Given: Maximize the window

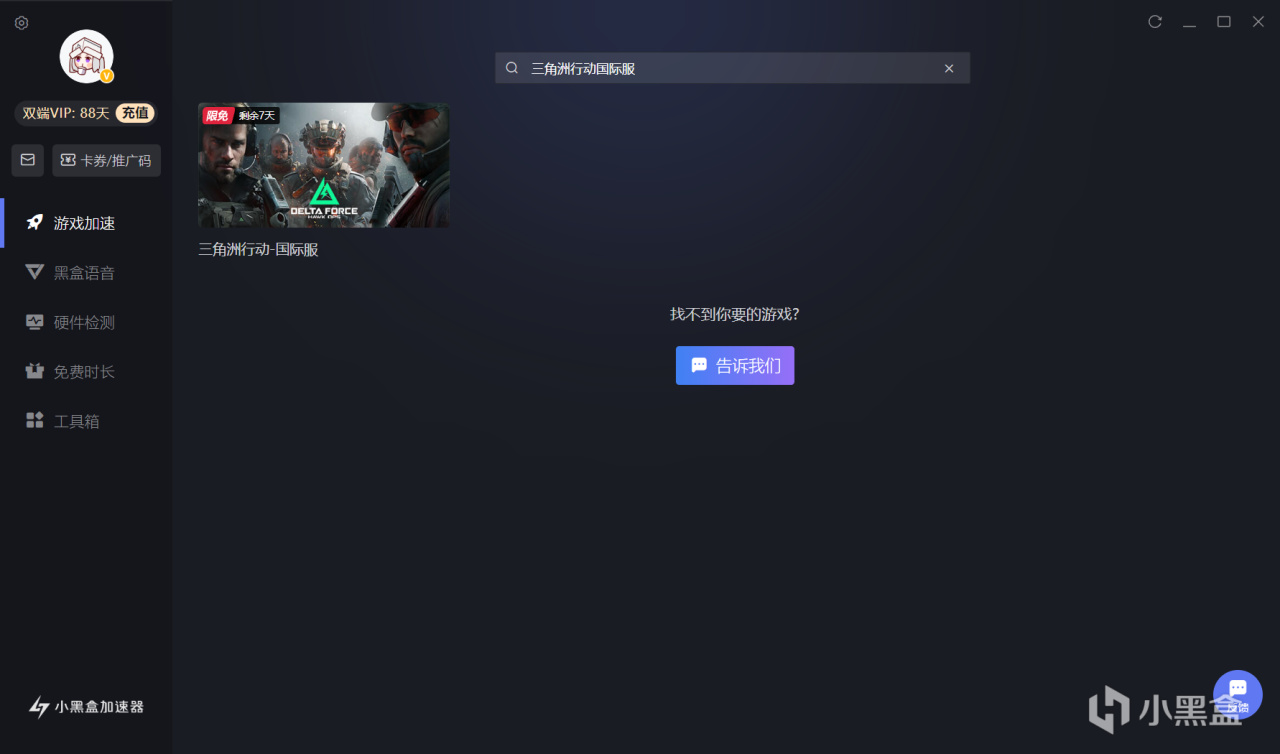Looking at the screenshot, I should click(1223, 22).
